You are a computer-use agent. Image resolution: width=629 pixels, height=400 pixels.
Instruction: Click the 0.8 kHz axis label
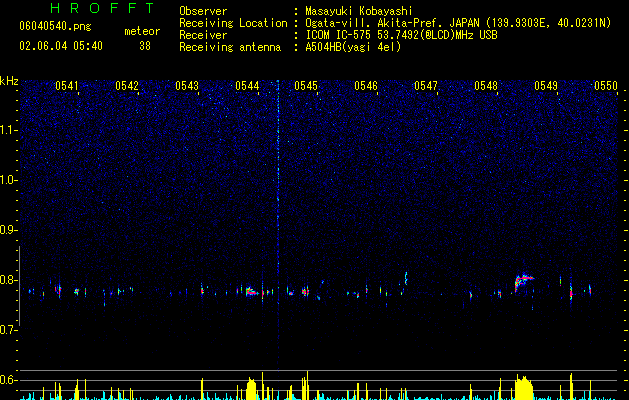point(9,280)
